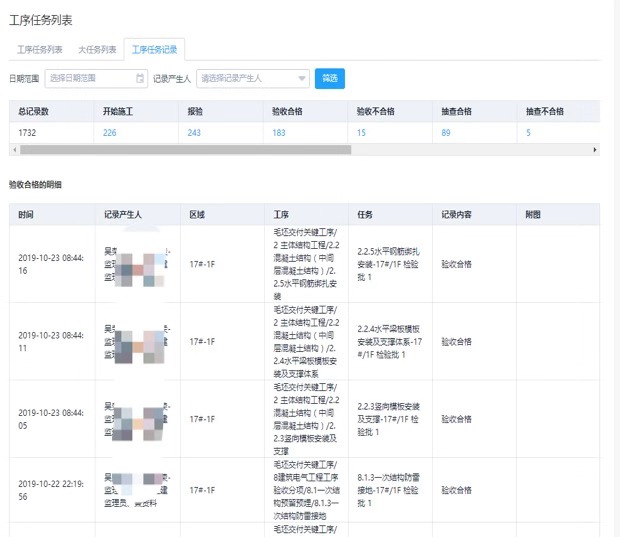
Task: Click 17#-1F area in the 22:19:56 row
Action: [202, 490]
